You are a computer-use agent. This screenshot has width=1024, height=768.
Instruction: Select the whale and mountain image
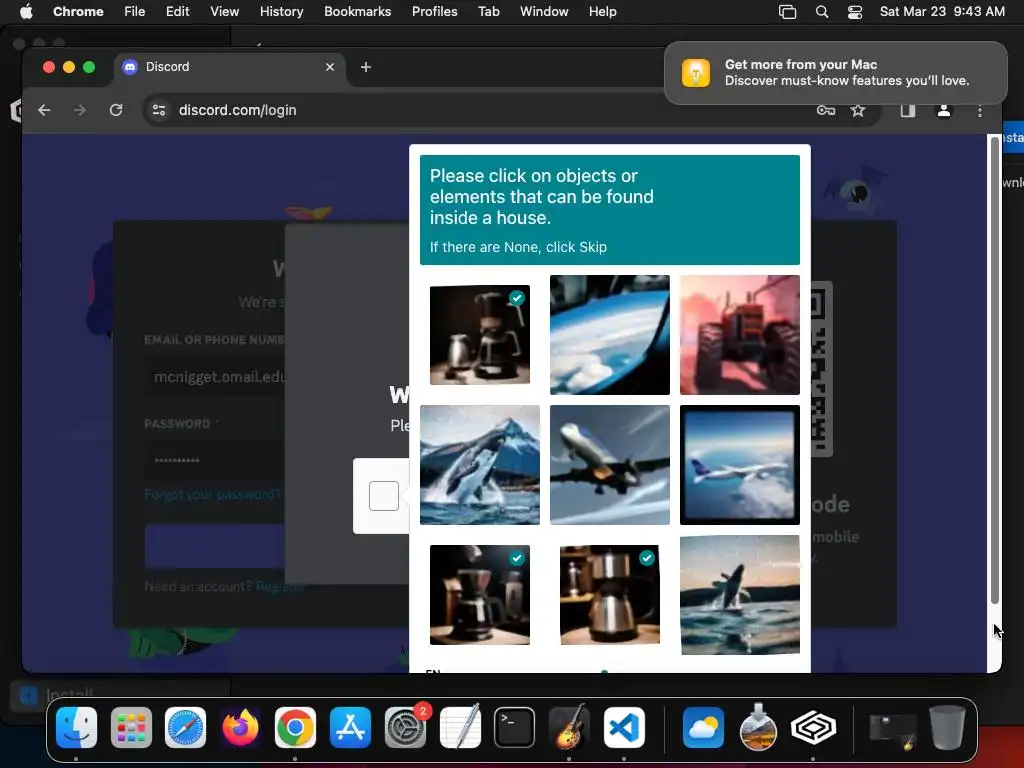click(x=479, y=465)
